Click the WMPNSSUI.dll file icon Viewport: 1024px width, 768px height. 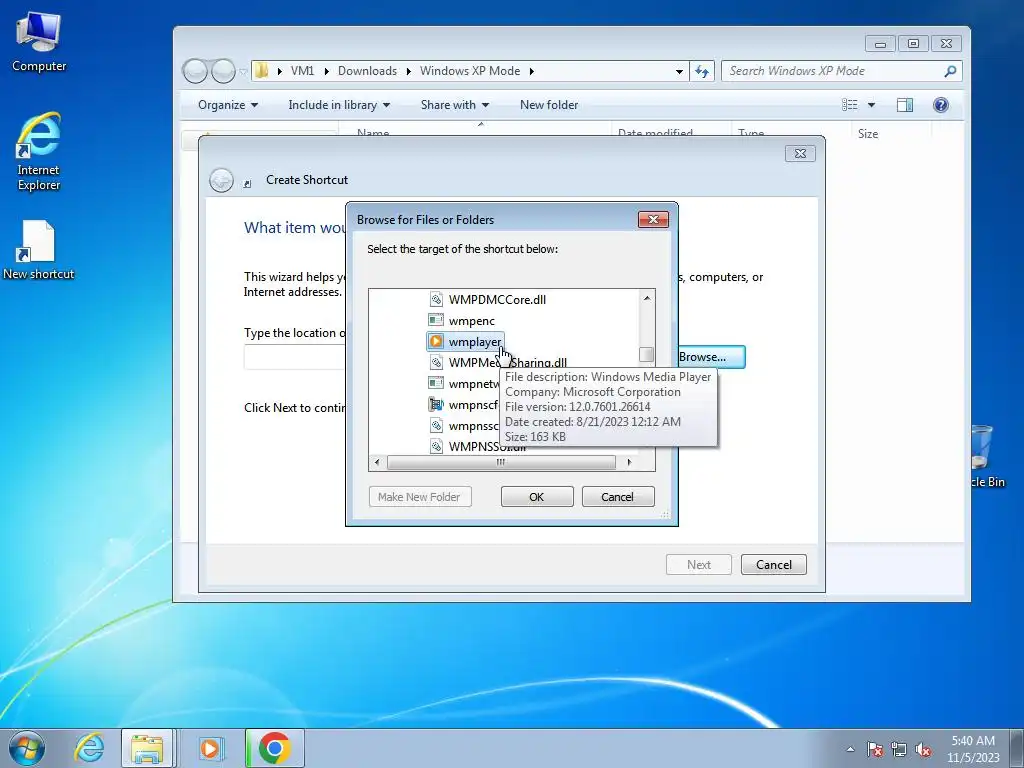[x=436, y=446]
